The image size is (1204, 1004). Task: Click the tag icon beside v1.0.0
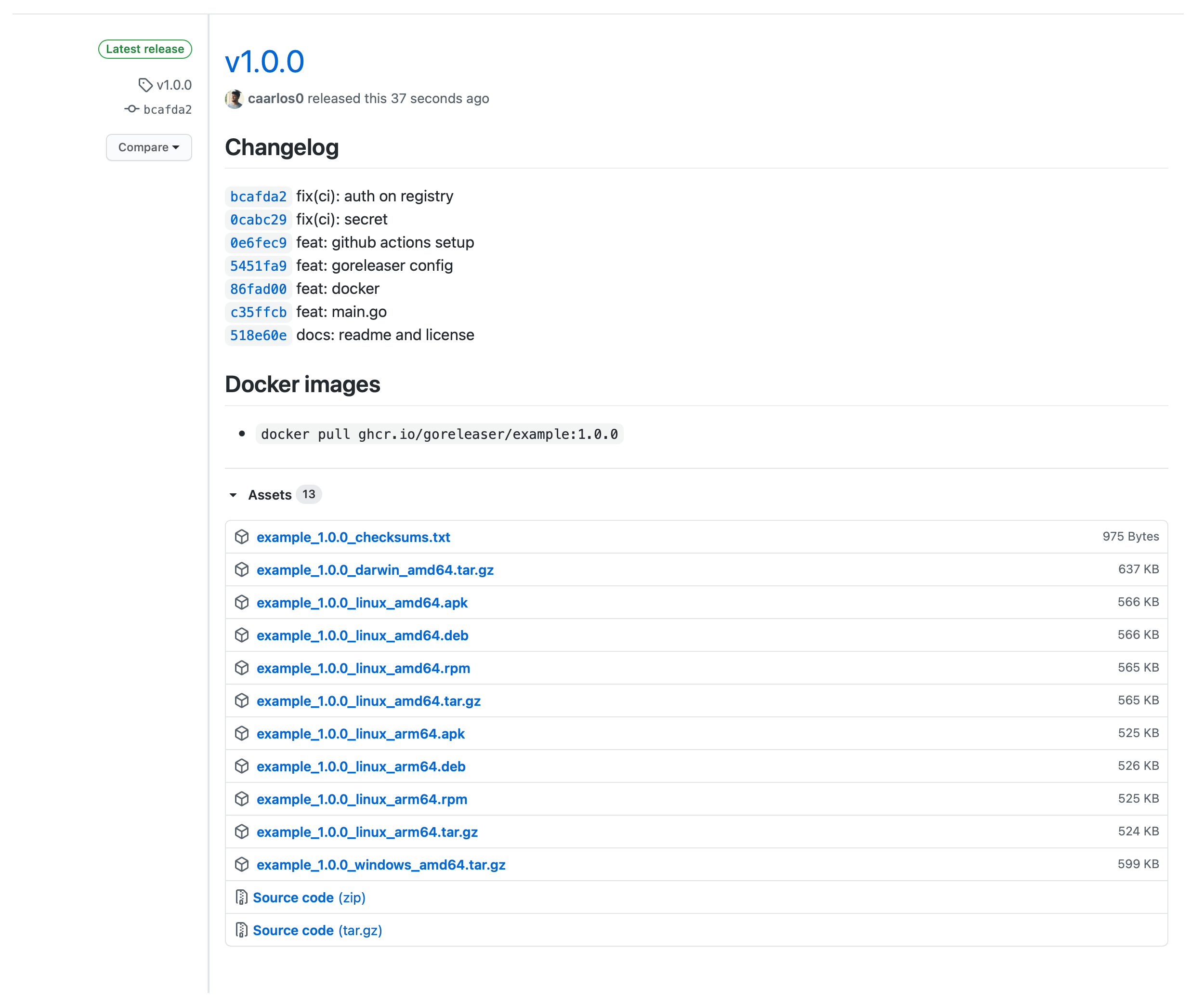[145, 85]
